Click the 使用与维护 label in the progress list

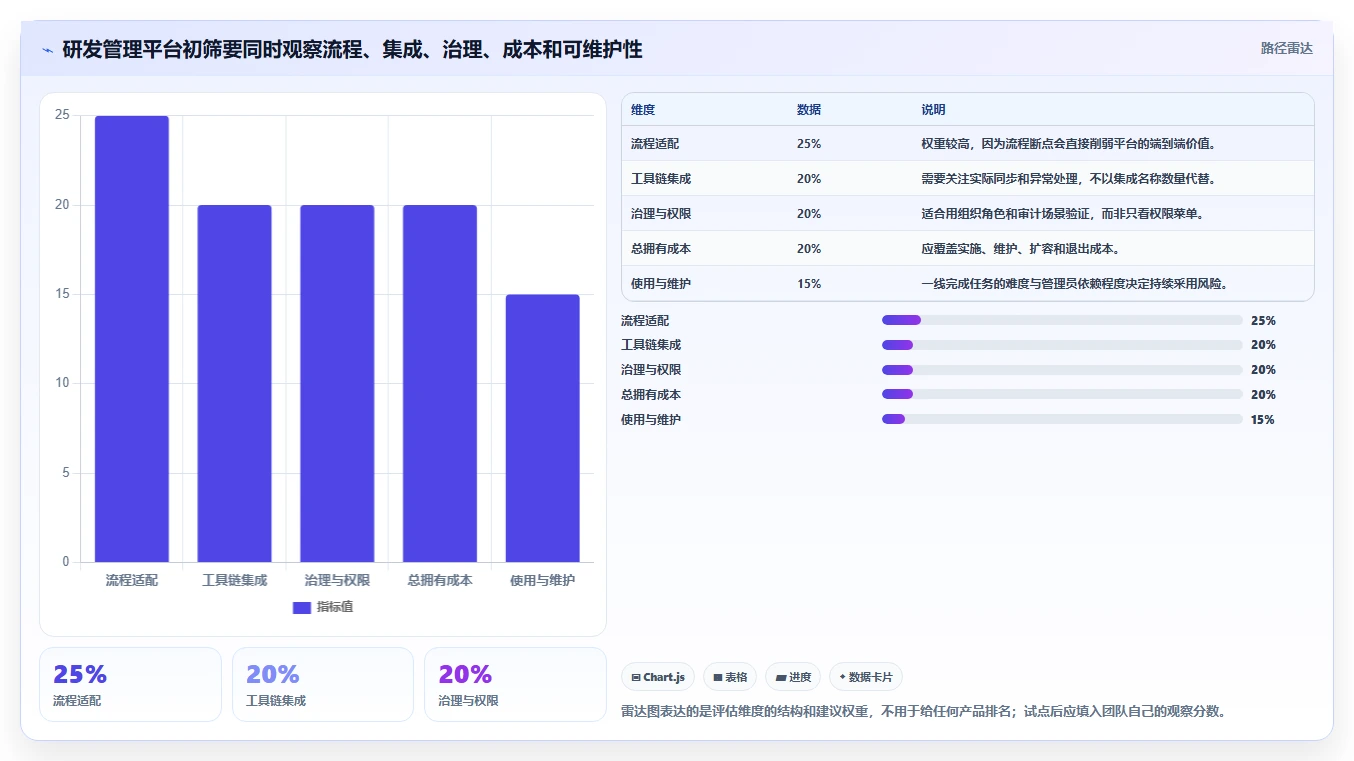[x=651, y=420]
